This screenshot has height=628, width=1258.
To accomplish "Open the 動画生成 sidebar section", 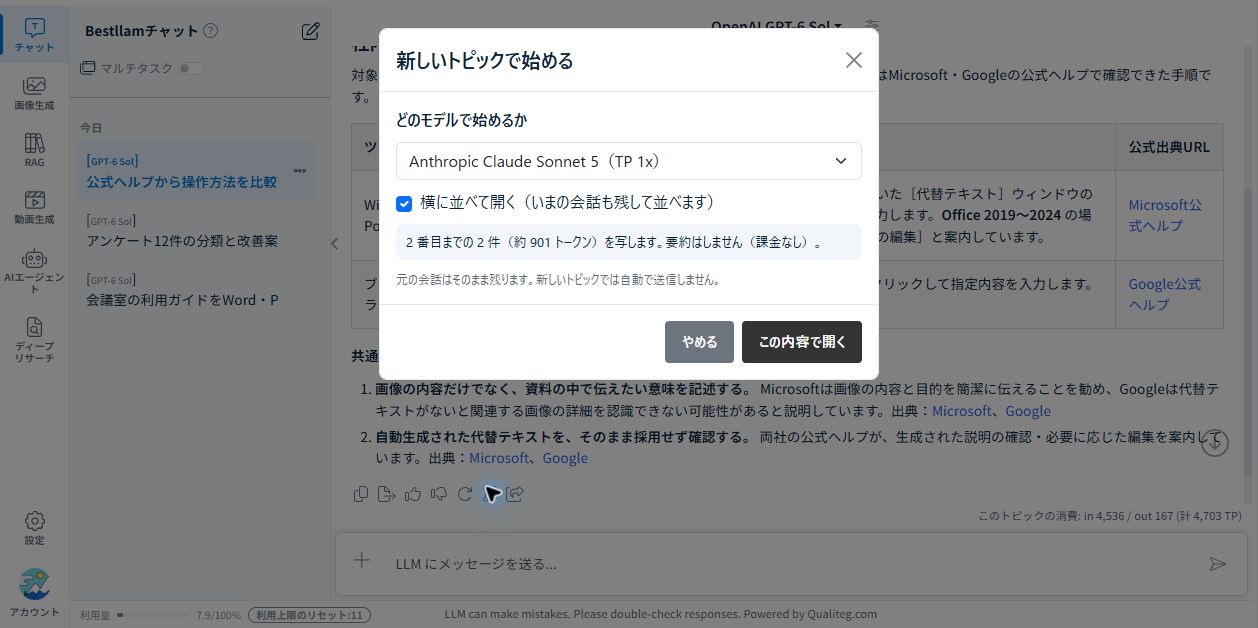I will 34,207.
